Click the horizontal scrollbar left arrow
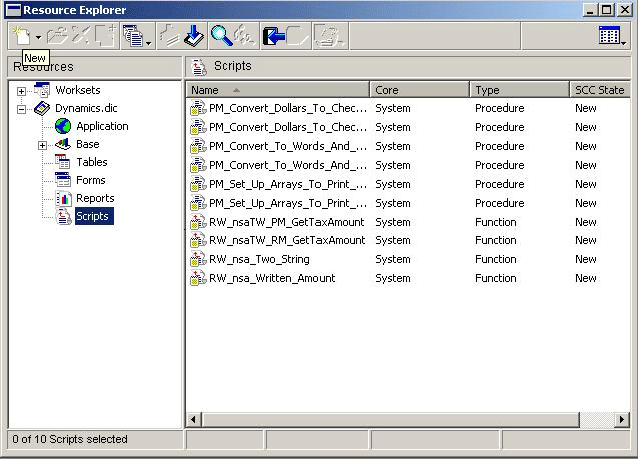The width and height of the screenshot is (638, 459). (x=194, y=420)
